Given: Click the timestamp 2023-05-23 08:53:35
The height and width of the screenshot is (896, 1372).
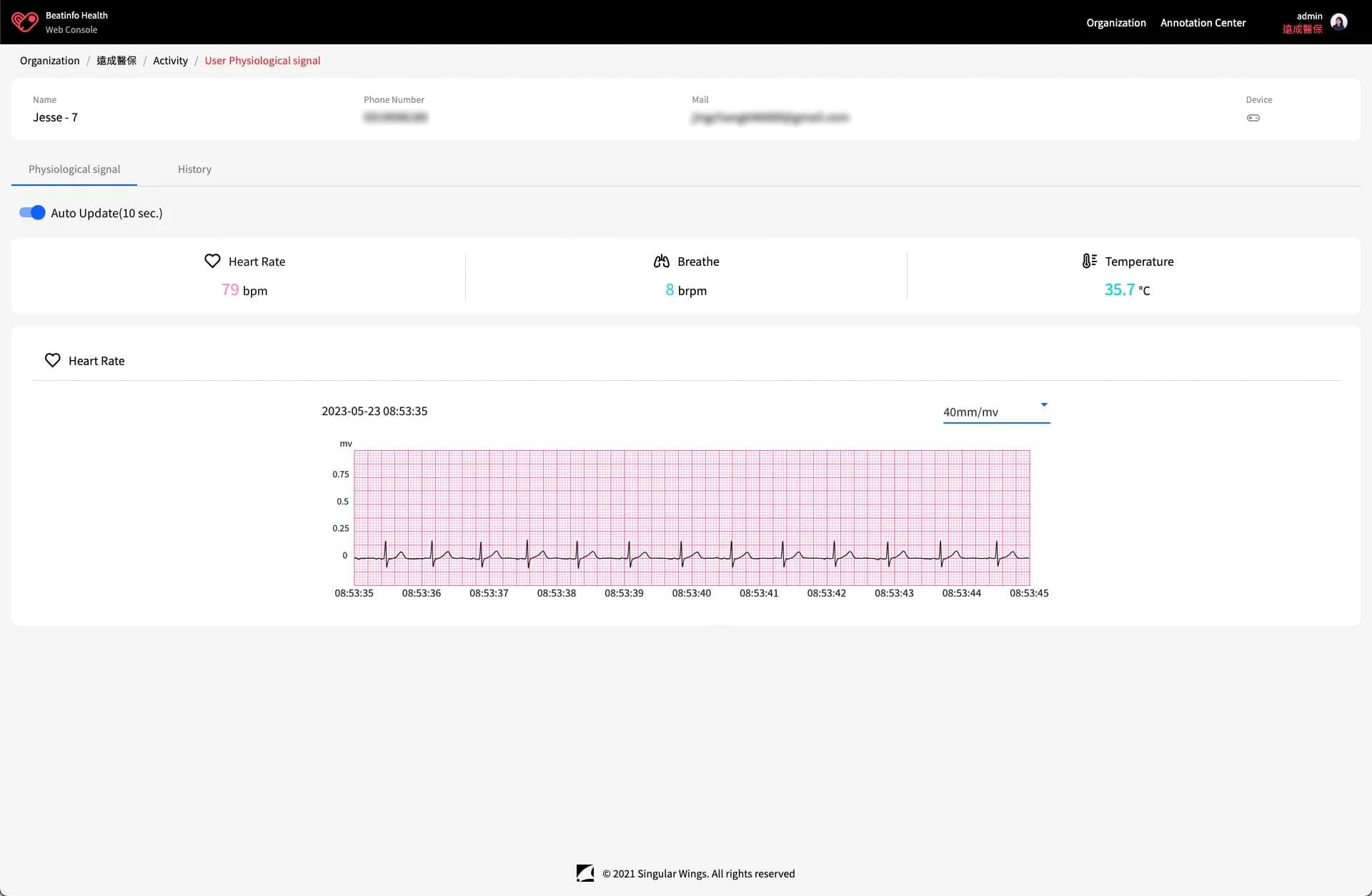Looking at the screenshot, I should point(374,411).
